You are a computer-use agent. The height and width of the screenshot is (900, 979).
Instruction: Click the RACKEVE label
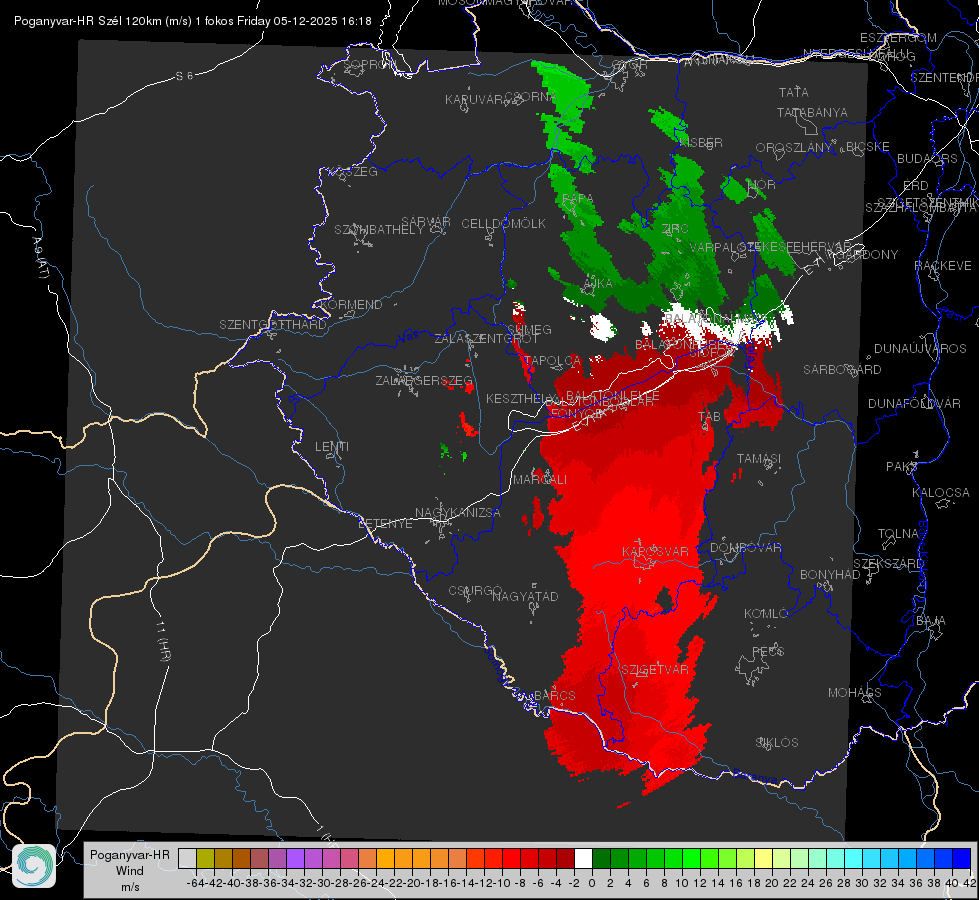click(943, 266)
